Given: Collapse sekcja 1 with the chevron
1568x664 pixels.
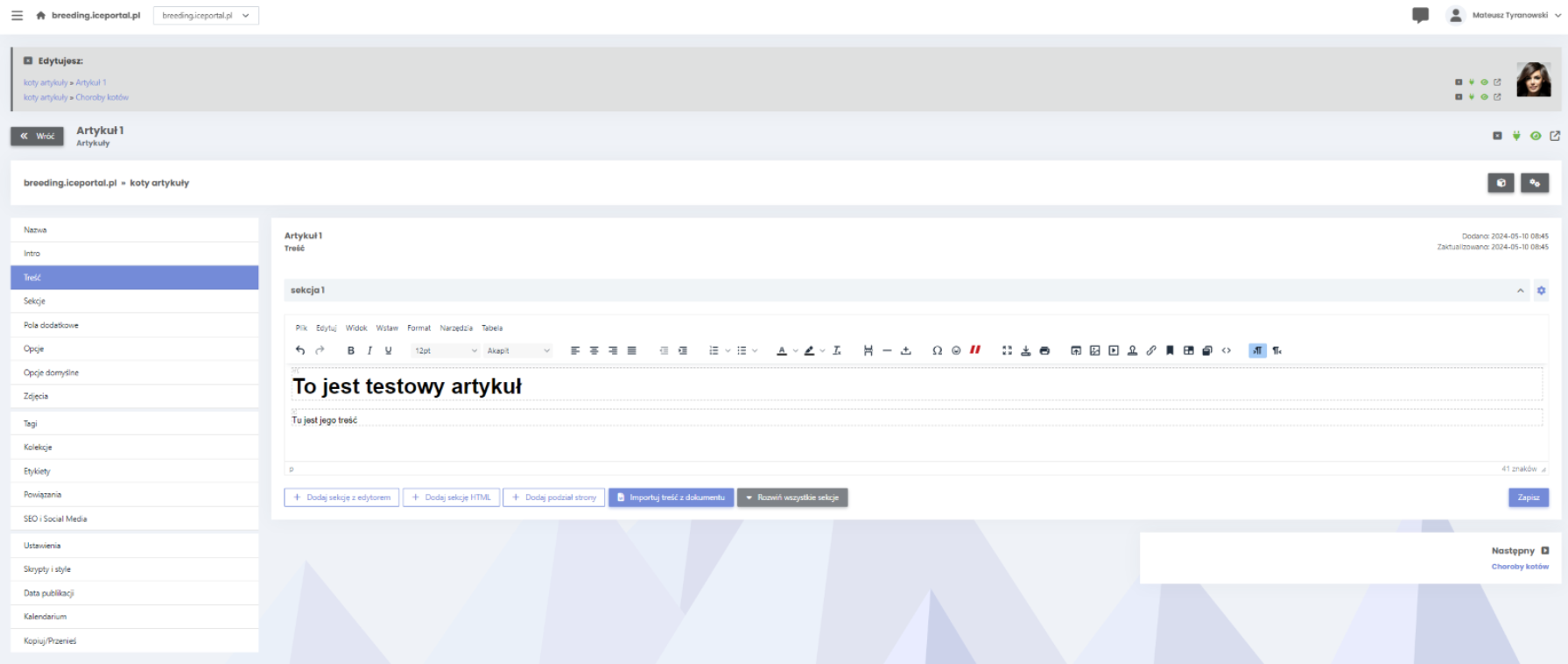Looking at the screenshot, I should tap(1521, 291).
